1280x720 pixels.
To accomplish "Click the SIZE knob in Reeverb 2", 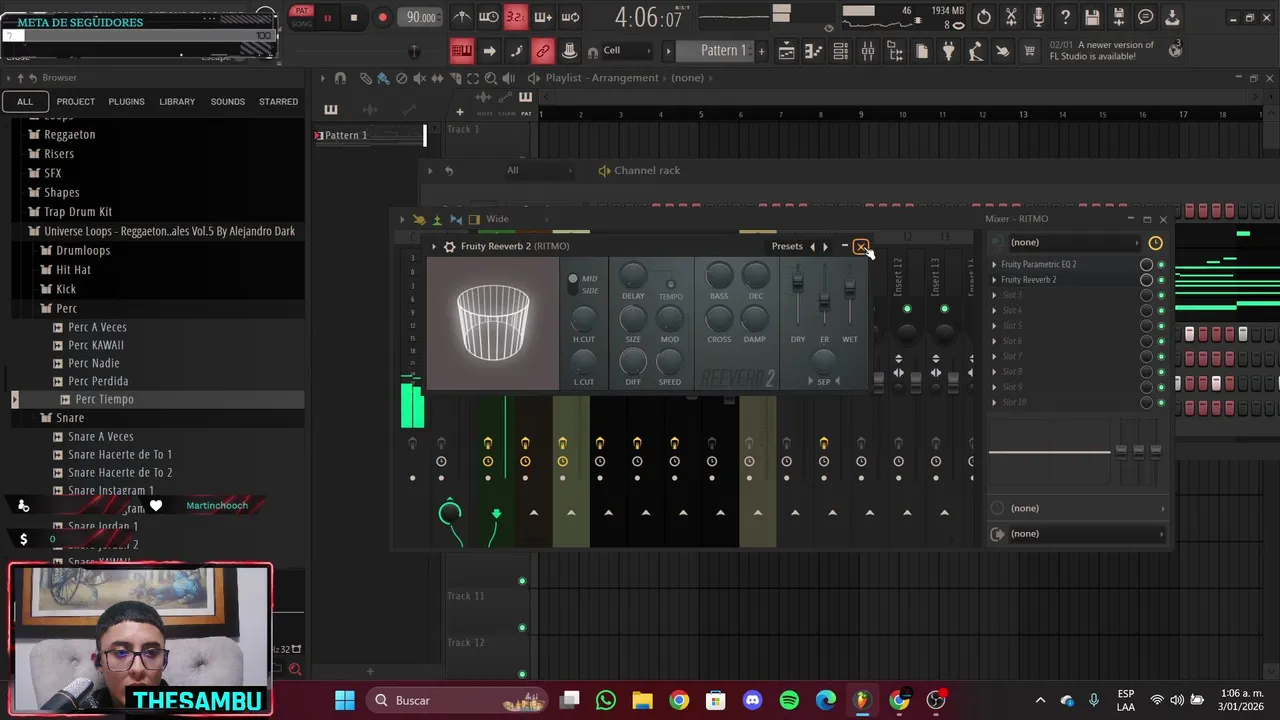I will tap(633, 319).
